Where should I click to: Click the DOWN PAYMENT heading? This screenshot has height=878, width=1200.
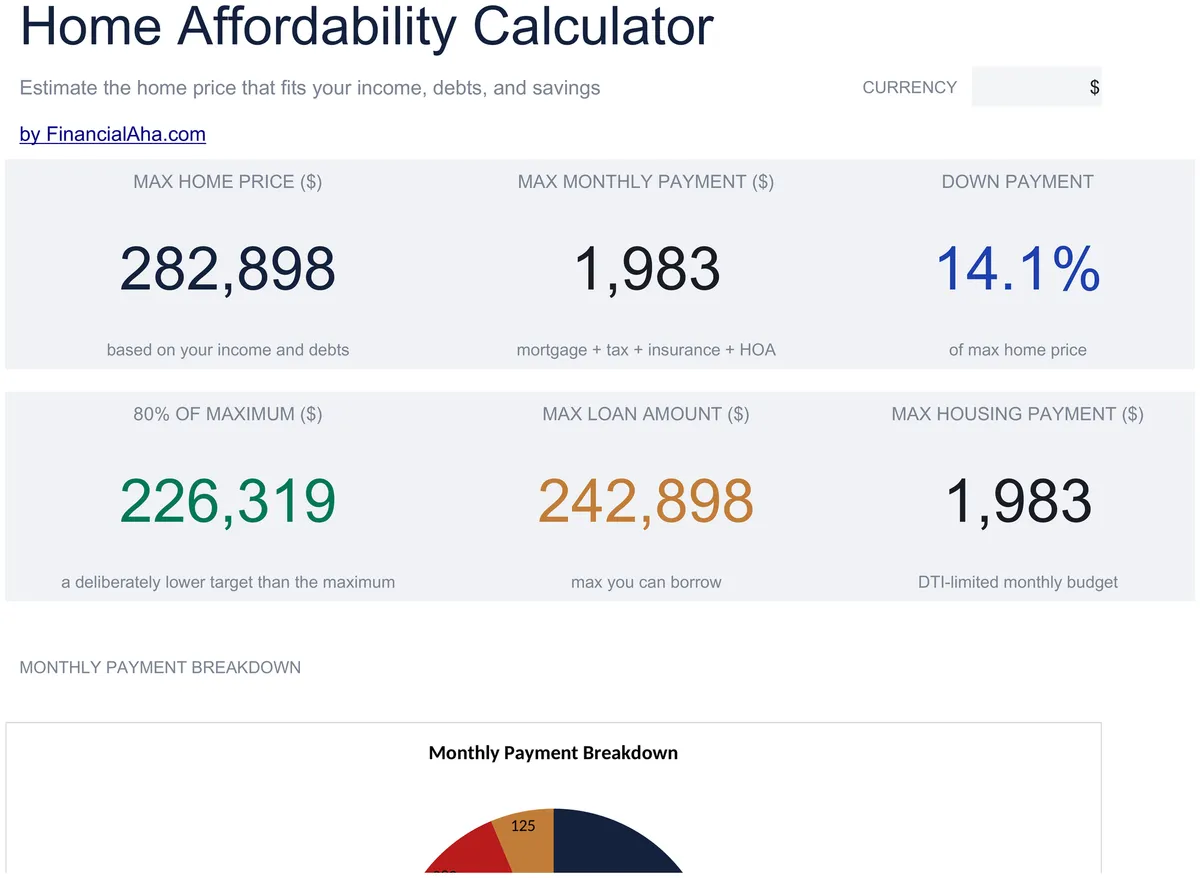pos(1018,182)
